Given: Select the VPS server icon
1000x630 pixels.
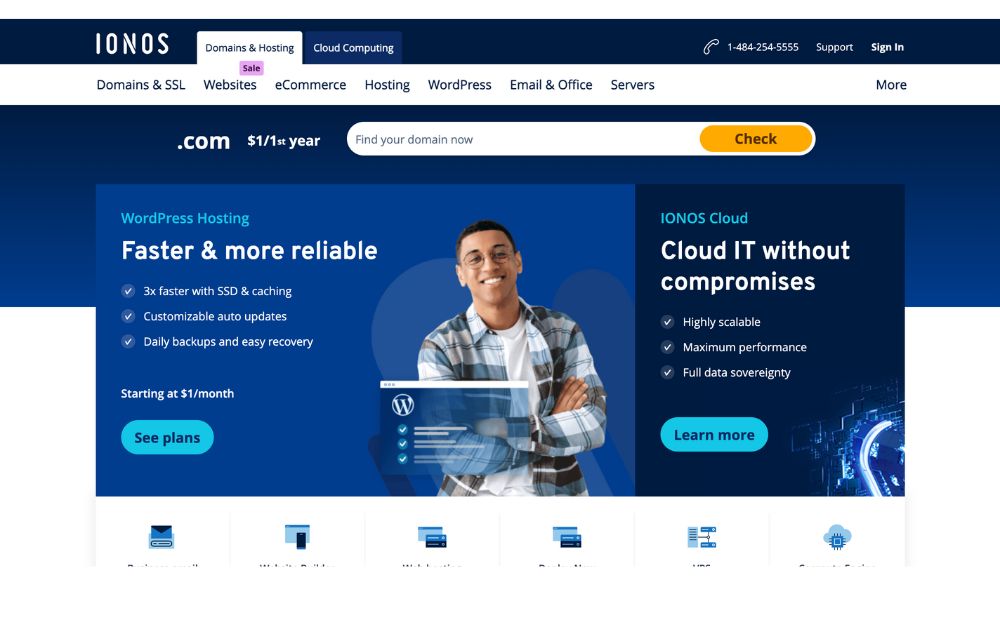Looking at the screenshot, I should [702, 537].
